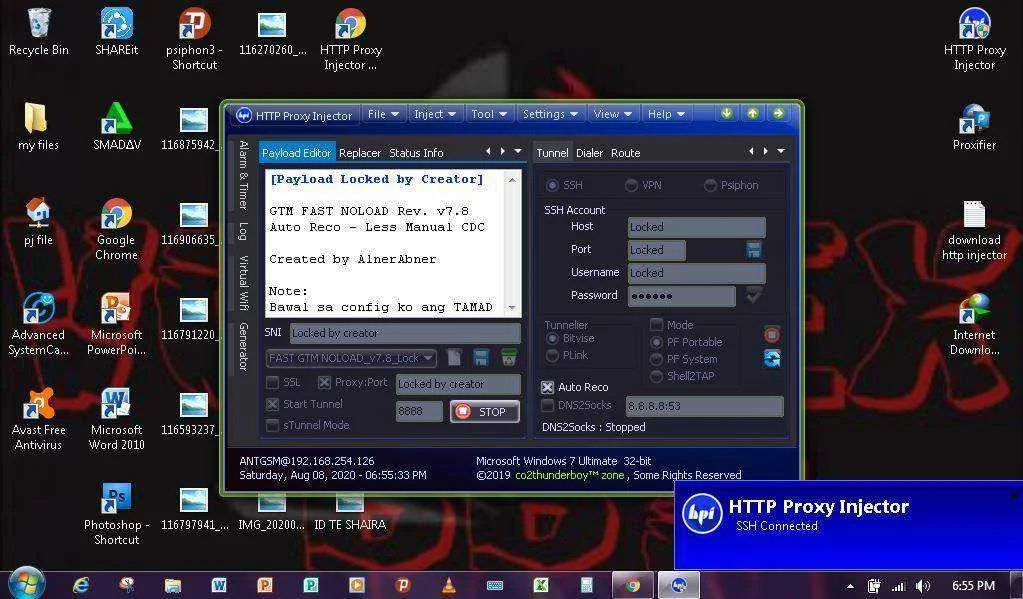Image resolution: width=1023 pixels, height=599 pixels.
Task: Open the Log side tab
Action: pos(243,231)
